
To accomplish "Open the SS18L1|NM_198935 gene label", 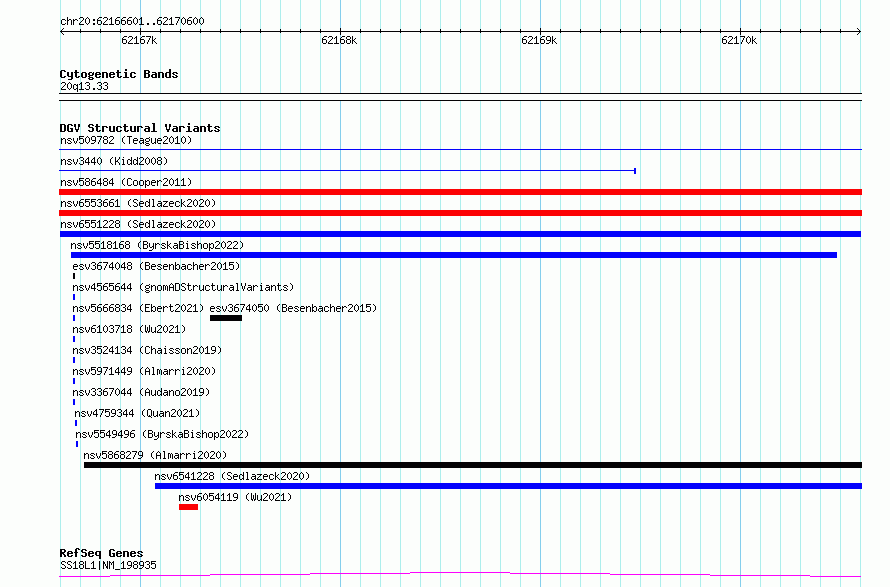I will pos(108,565).
